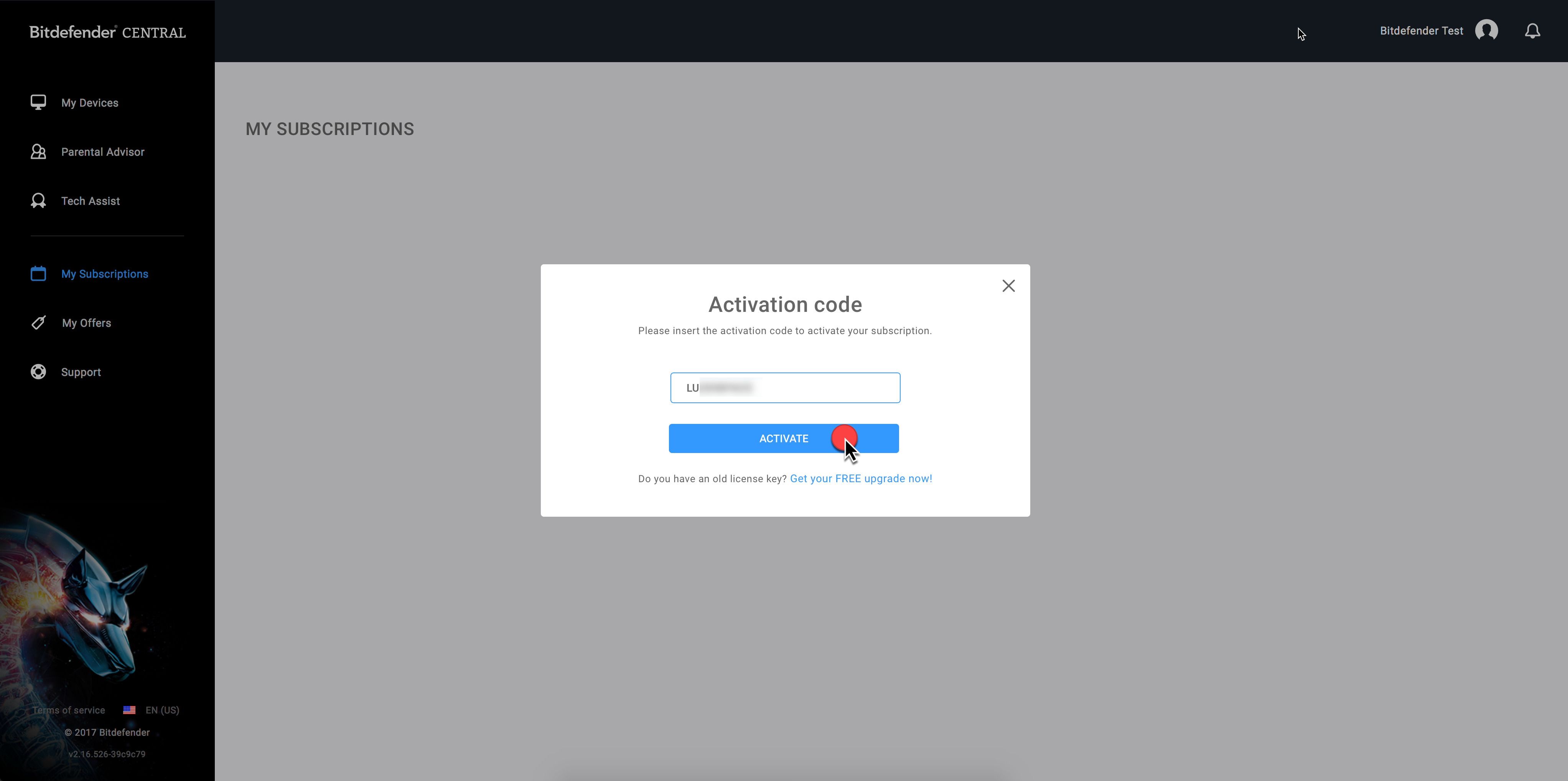Click the ACTIVATE button

click(784, 438)
